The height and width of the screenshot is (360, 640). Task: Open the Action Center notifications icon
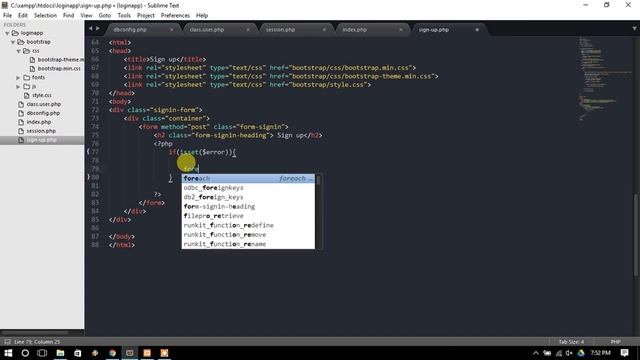[x=624, y=353]
